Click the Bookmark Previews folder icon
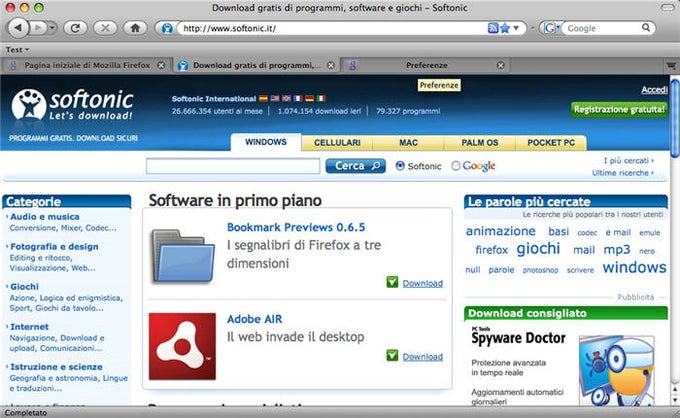 [182, 256]
